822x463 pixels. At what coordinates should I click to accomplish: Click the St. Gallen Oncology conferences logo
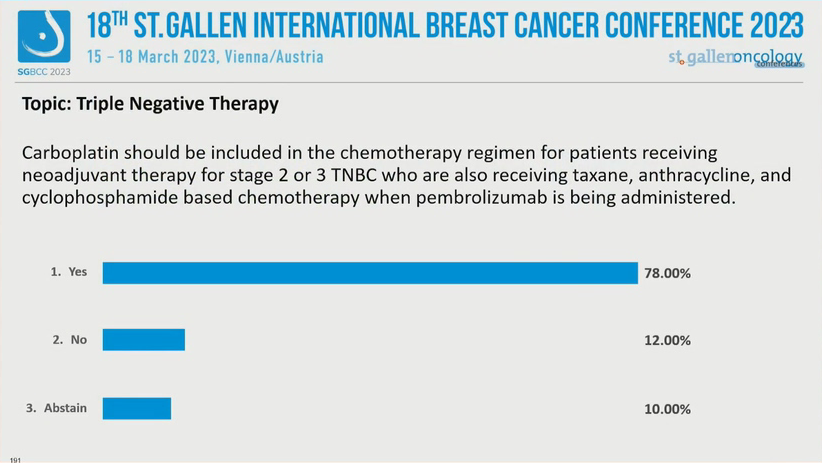click(x=736, y=58)
